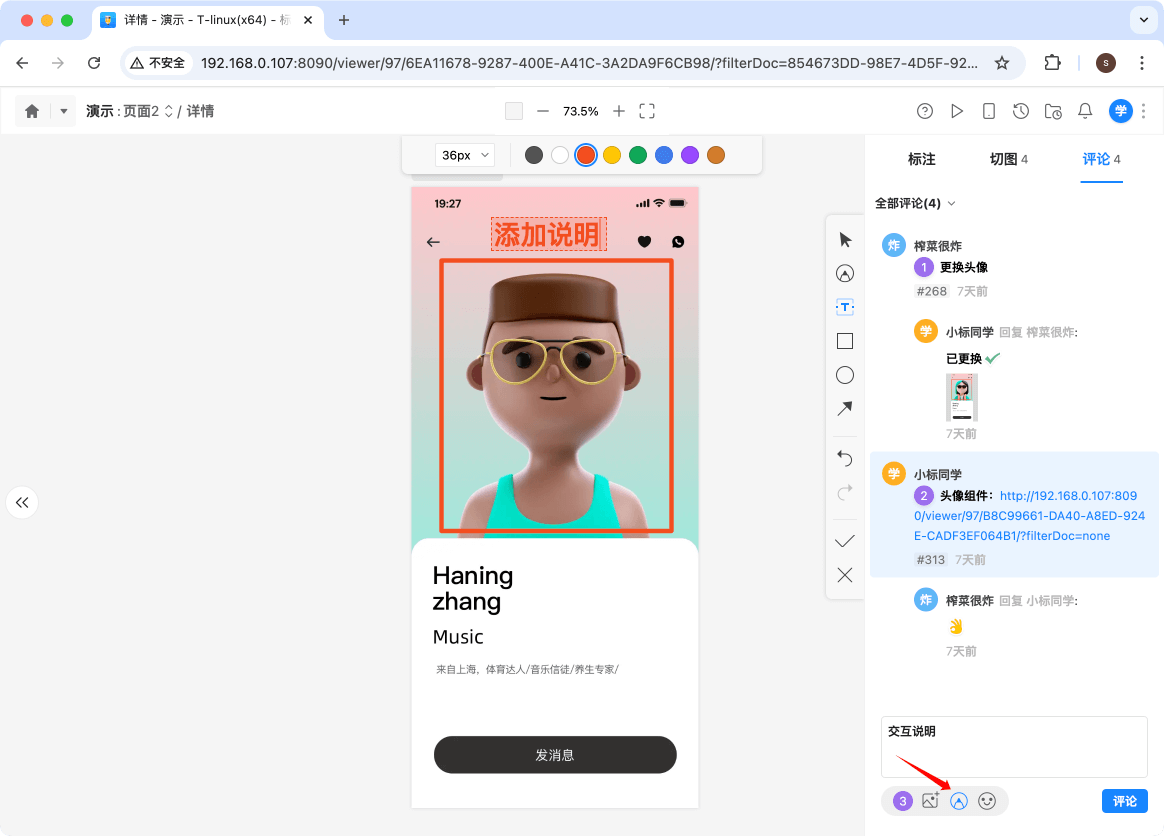This screenshot has width=1164, height=836.
Task: Open the 全部评论(4) filter dropdown
Action: (915, 203)
